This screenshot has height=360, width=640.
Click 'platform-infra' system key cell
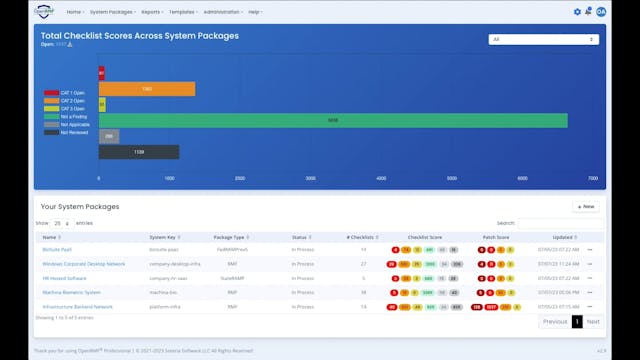(165, 307)
